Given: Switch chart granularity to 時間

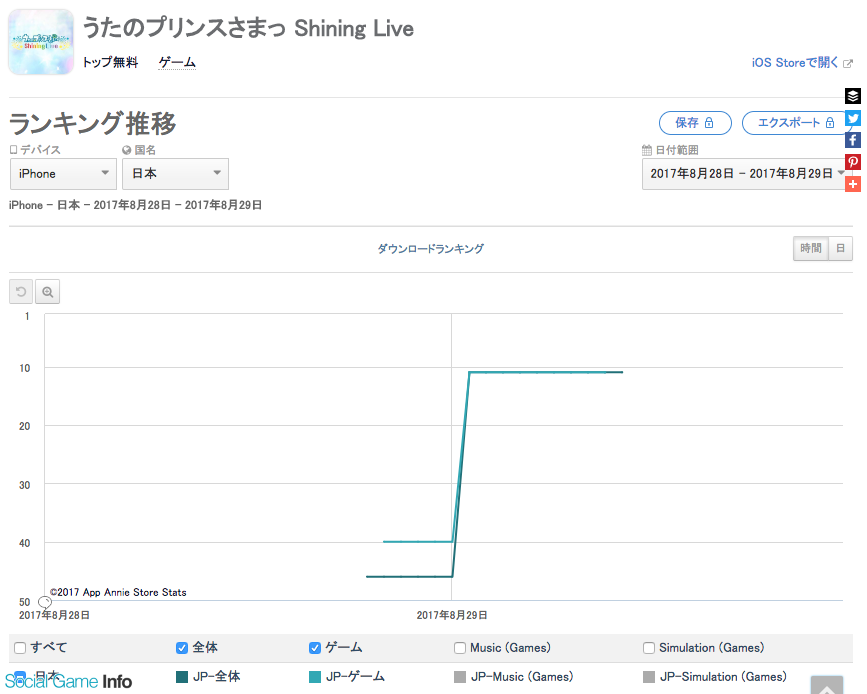Looking at the screenshot, I should pos(811,248).
